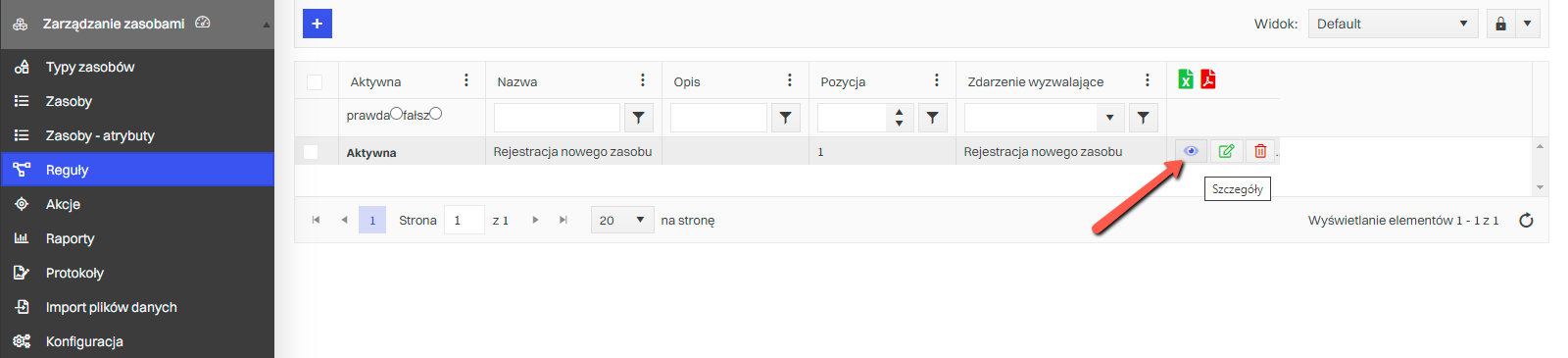The height and width of the screenshot is (358, 1568).
Task: Tick the header select-all checkbox
Action: pos(315,82)
